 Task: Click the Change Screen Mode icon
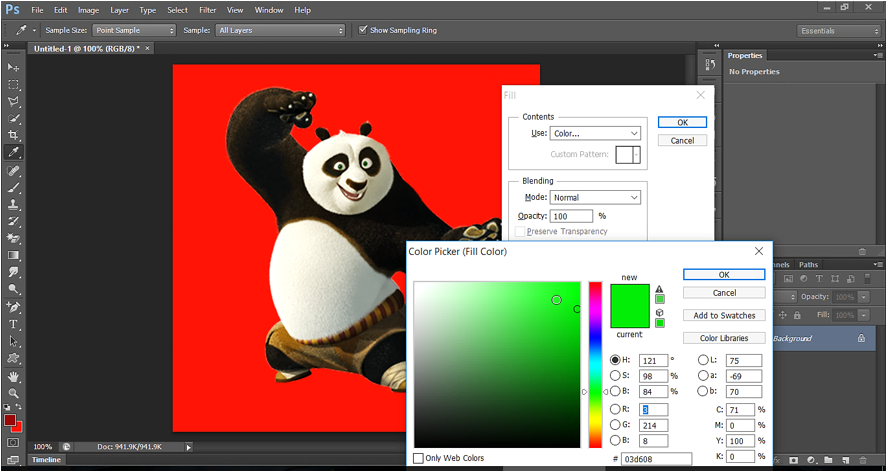coord(13,460)
